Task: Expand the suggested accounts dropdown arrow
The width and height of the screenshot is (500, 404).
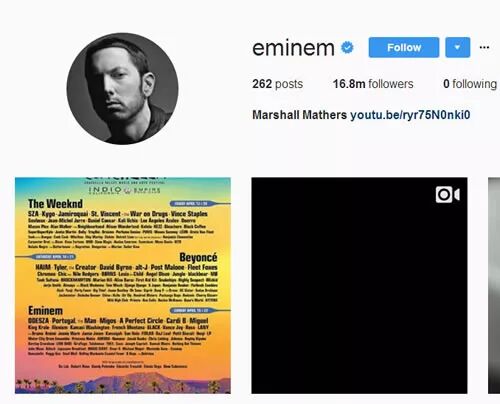Action: point(458,47)
